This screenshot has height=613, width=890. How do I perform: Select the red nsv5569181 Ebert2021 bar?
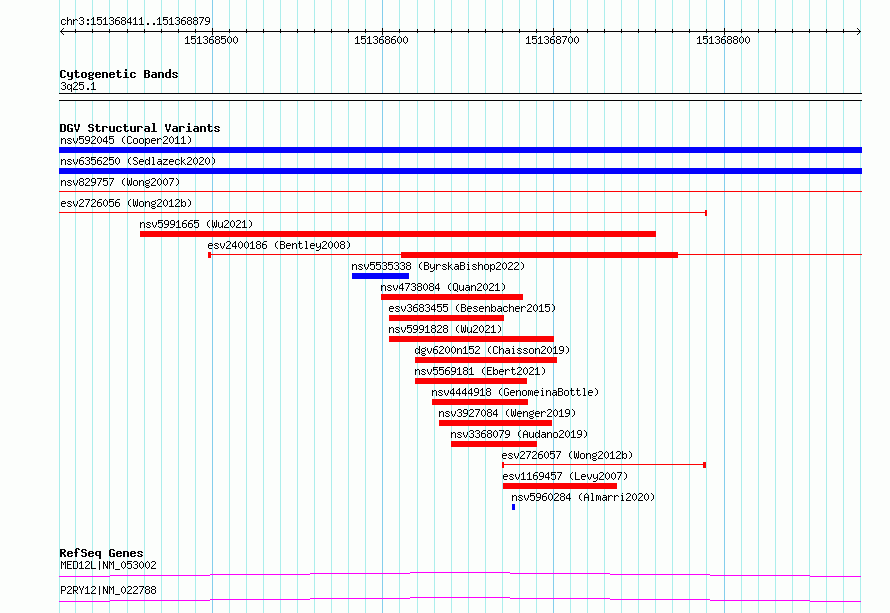[x=471, y=381]
